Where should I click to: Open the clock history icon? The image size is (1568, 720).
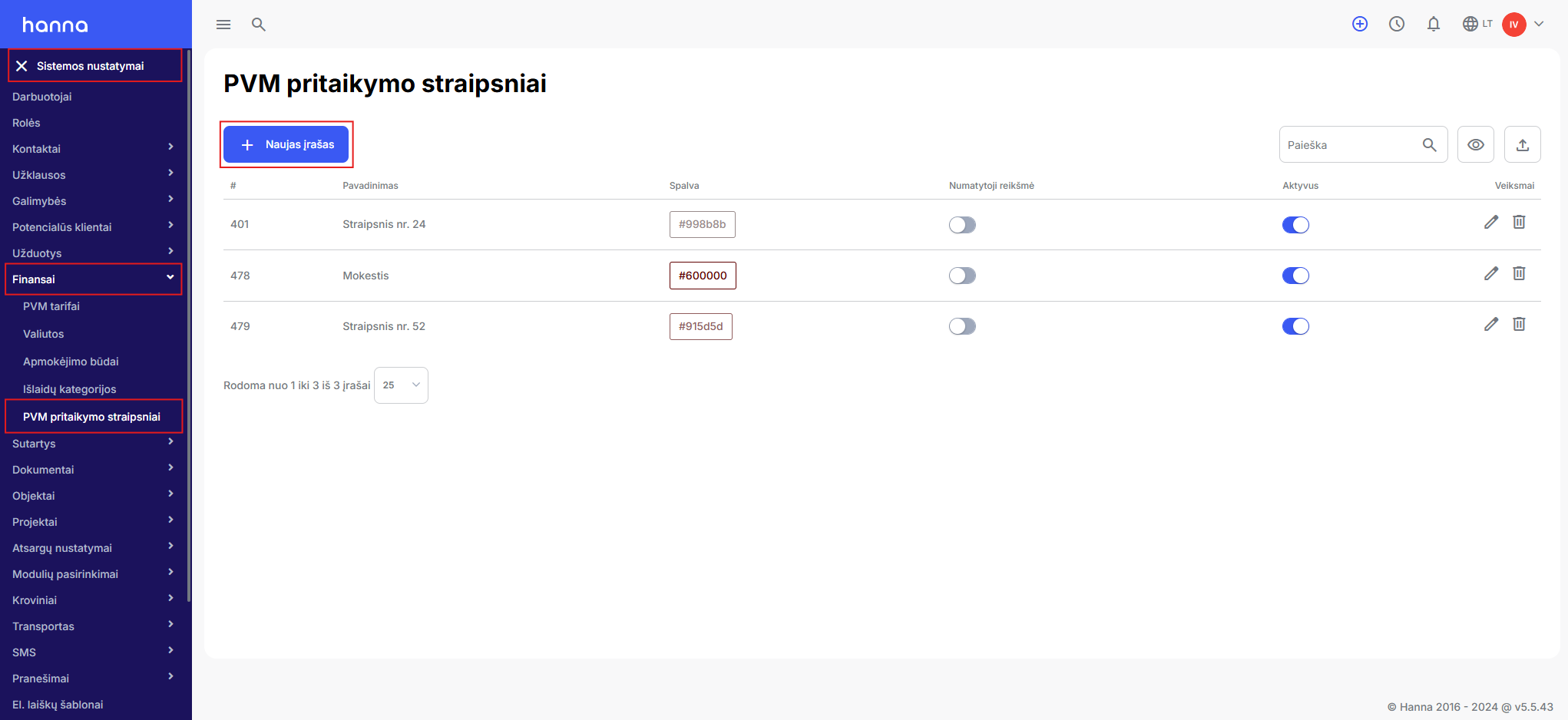(x=1397, y=24)
